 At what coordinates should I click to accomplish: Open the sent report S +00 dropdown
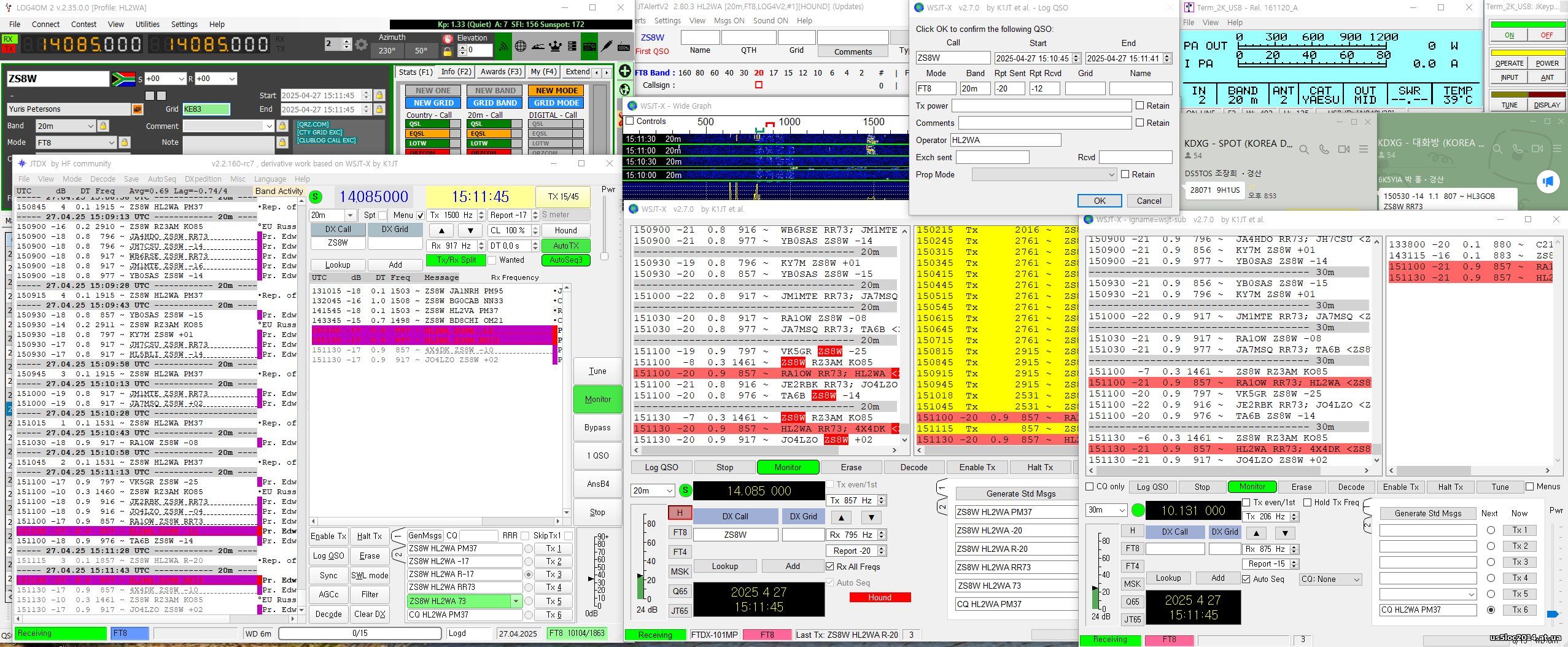tap(165, 79)
